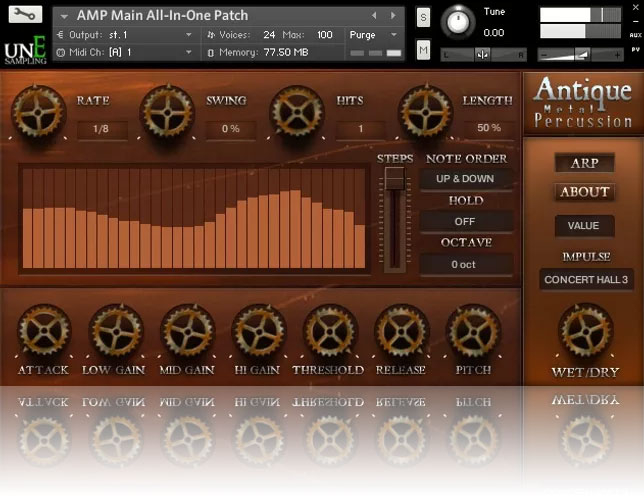Click the last step sequencer bar

pyautogui.click(x=360, y=247)
